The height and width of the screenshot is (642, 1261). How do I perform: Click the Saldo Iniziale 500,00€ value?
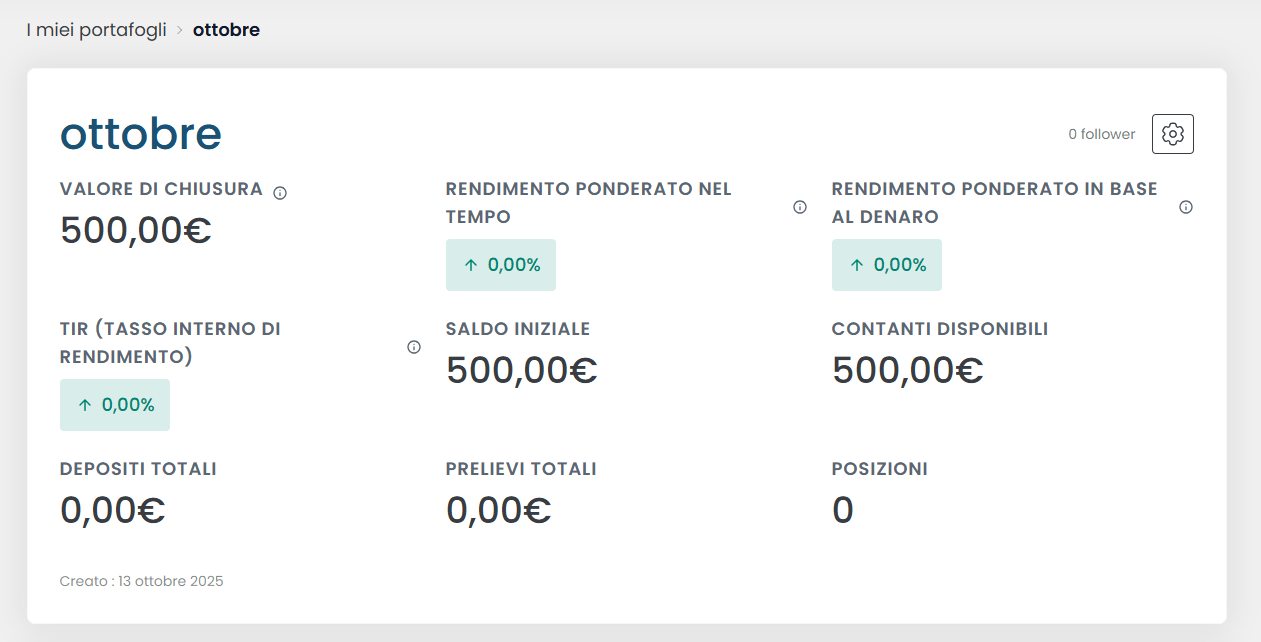coord(522,370)
